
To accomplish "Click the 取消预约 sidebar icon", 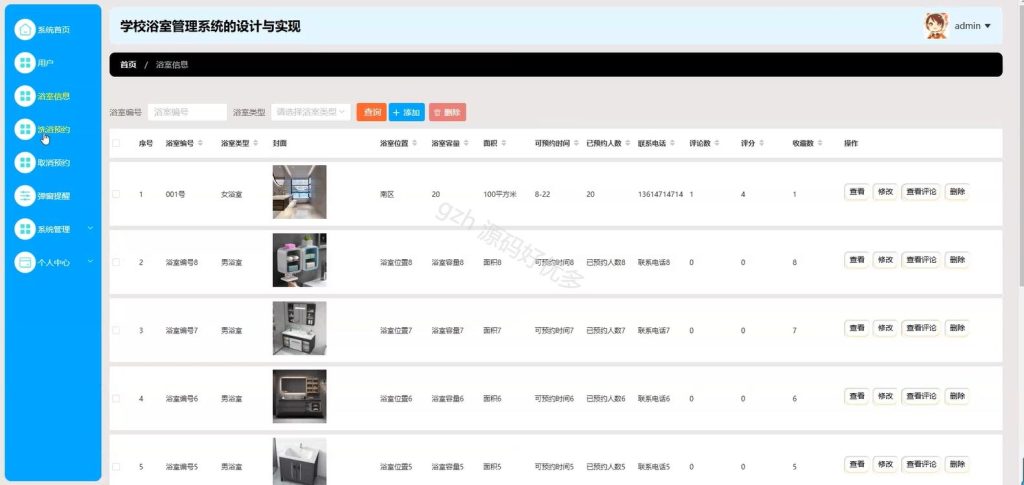I will click(25, 163).
